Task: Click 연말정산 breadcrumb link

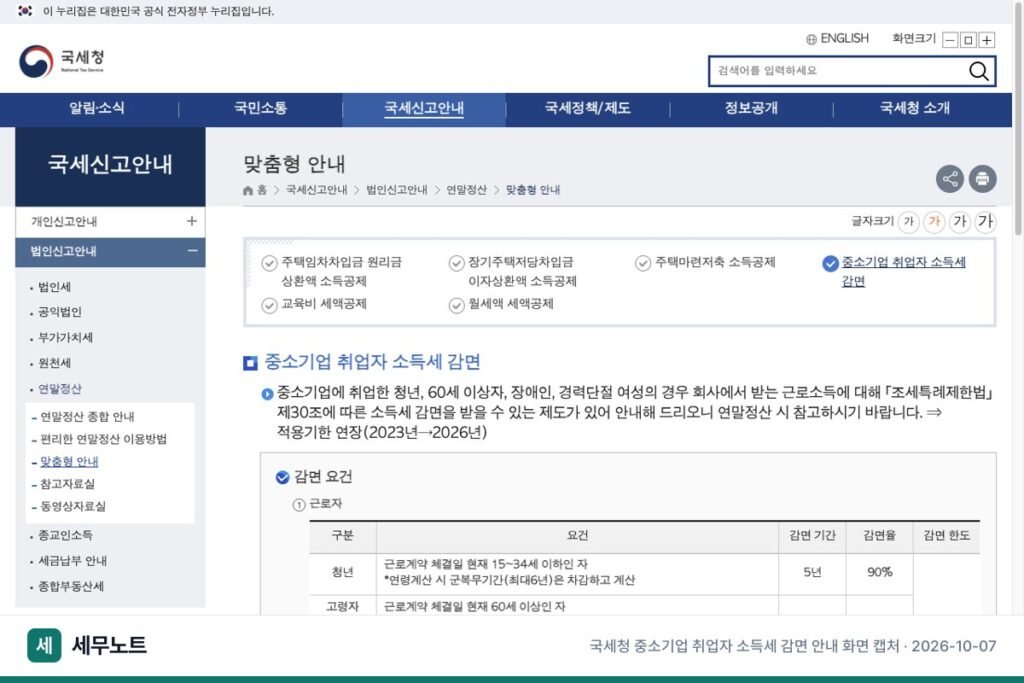Action: (466, 190)
